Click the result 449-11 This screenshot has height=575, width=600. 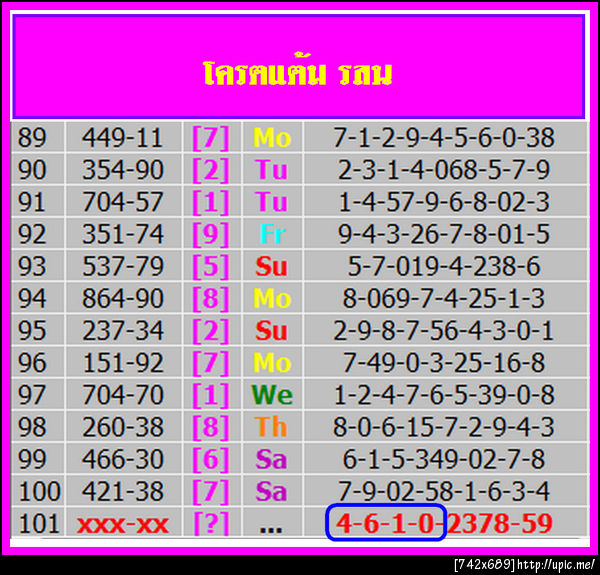click(122, 137)
